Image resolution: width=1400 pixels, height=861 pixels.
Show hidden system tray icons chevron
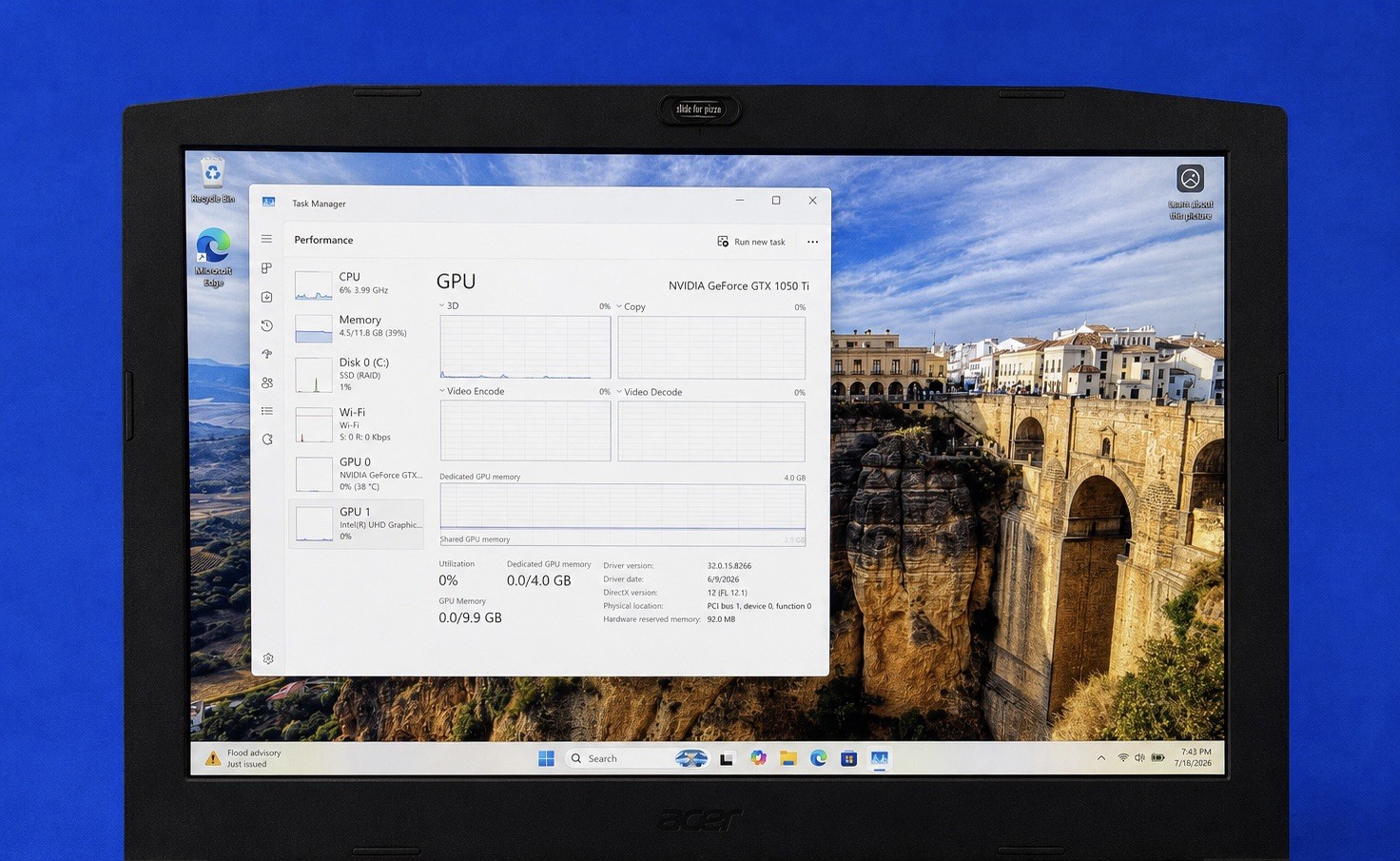[x=1101, y=758]
